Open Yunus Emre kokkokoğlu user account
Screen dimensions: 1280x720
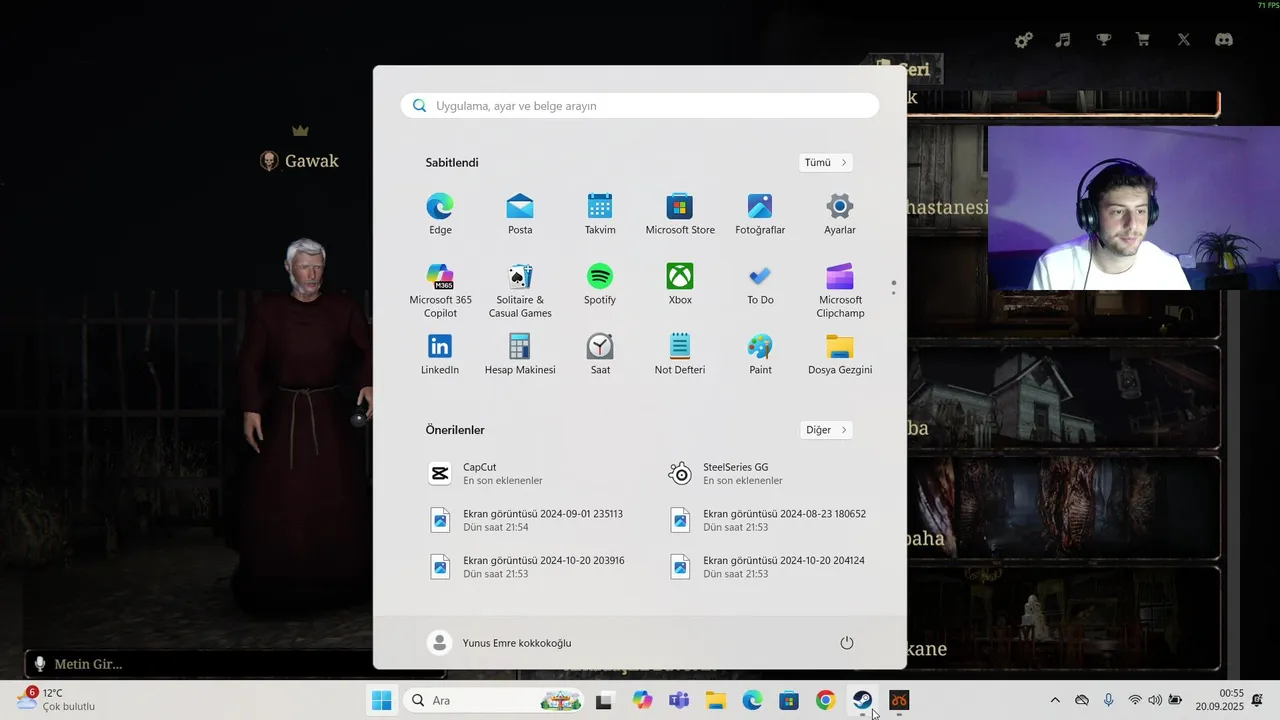[x=500, y=643]
